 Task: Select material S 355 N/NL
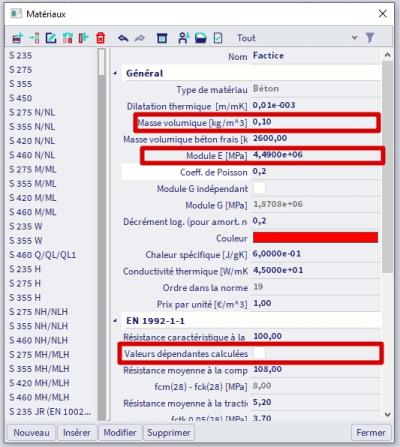tap(32, 127)
